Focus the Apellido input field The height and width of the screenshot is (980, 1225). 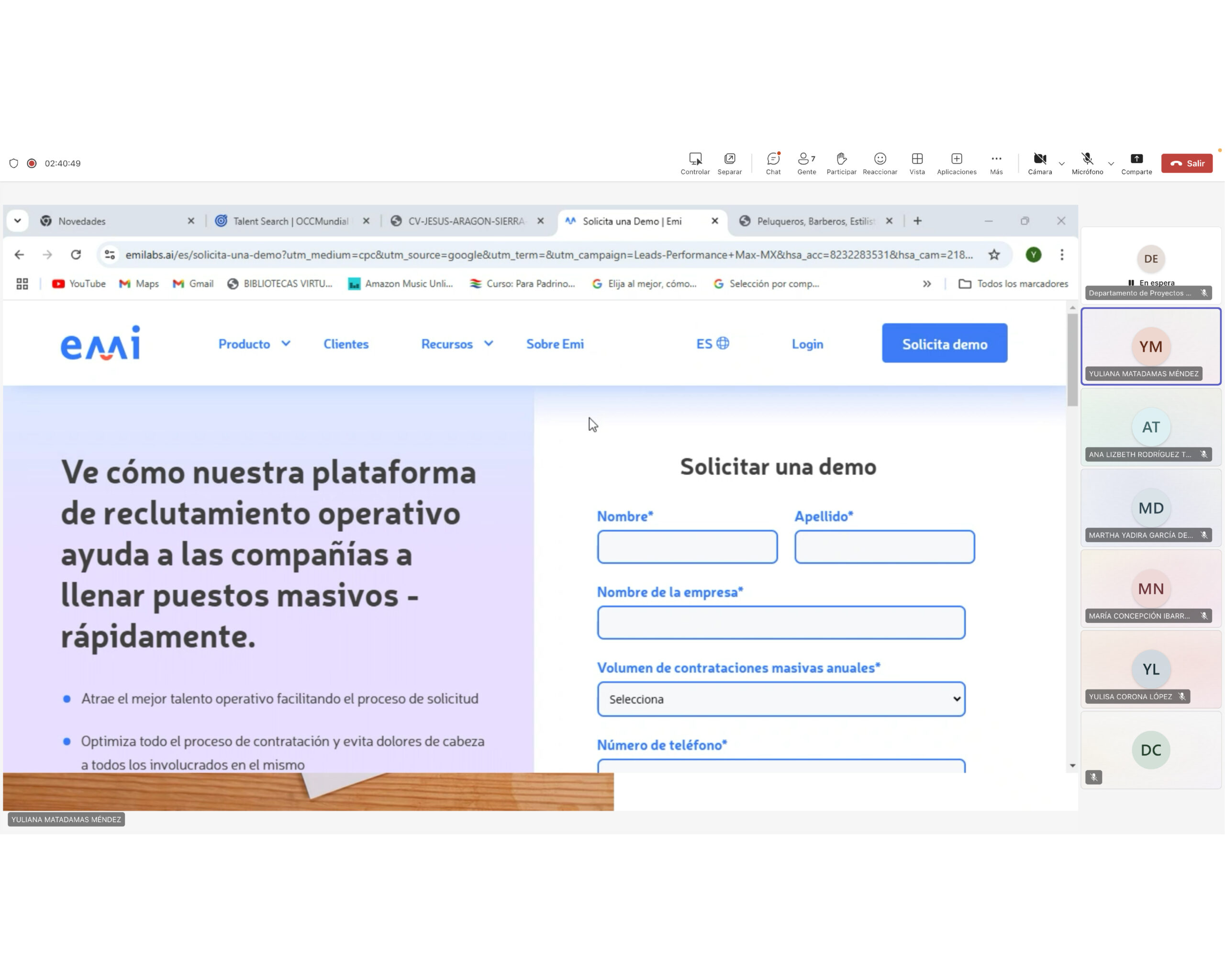(x=884, y=546)
